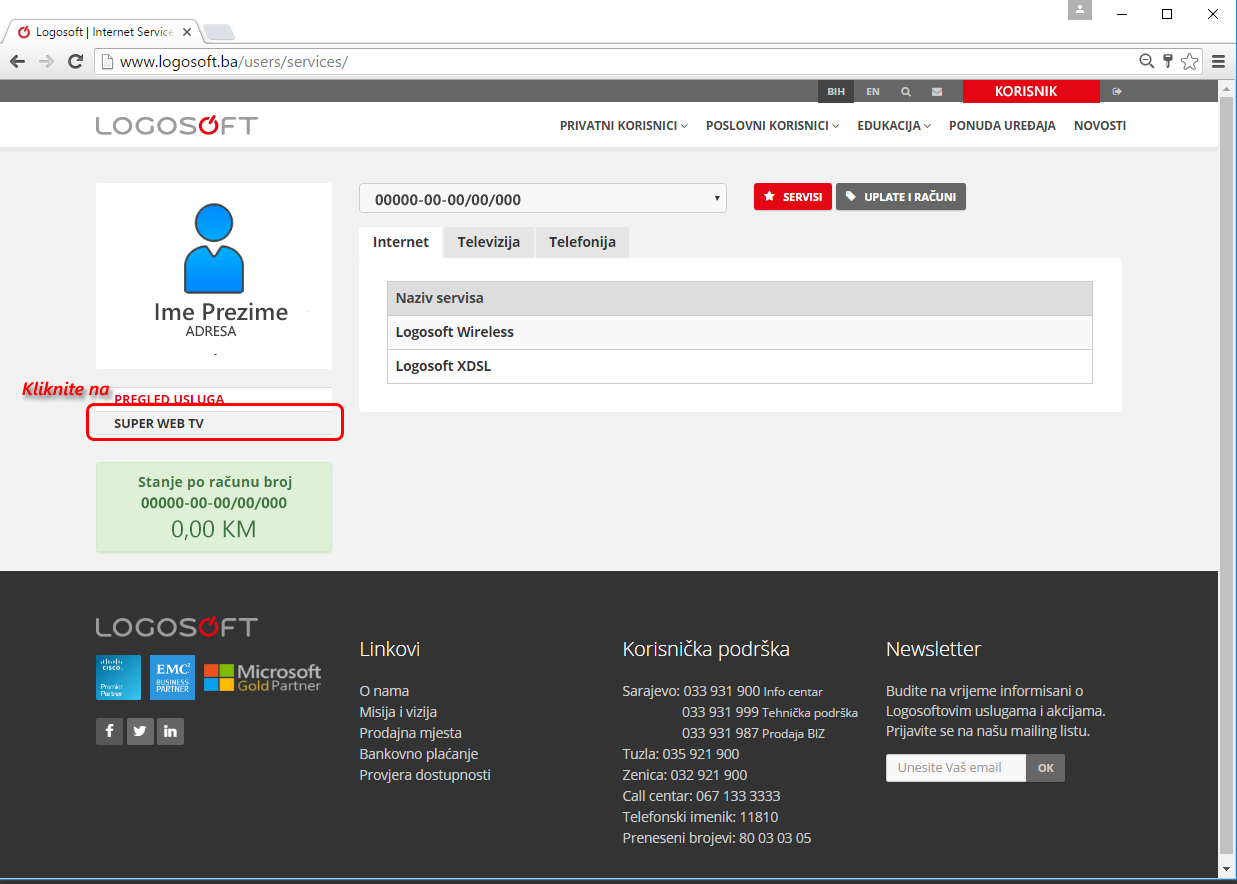
Task: Click the Chrome profile icon in title bar
Action: pos(1079,11)
